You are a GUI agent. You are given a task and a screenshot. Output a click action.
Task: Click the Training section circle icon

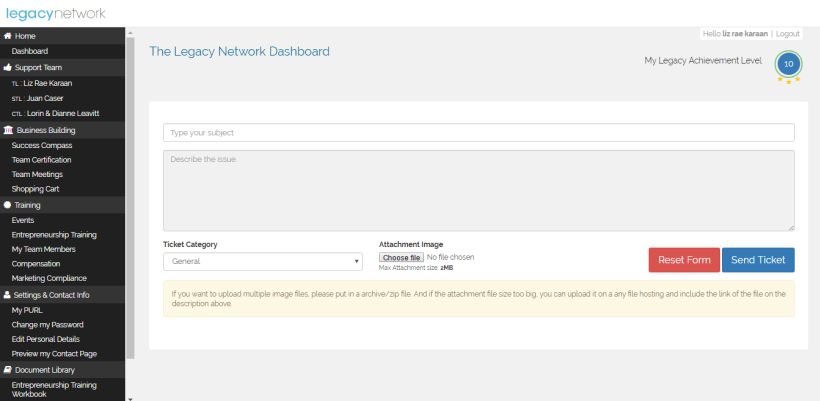[x=7, y=204]
